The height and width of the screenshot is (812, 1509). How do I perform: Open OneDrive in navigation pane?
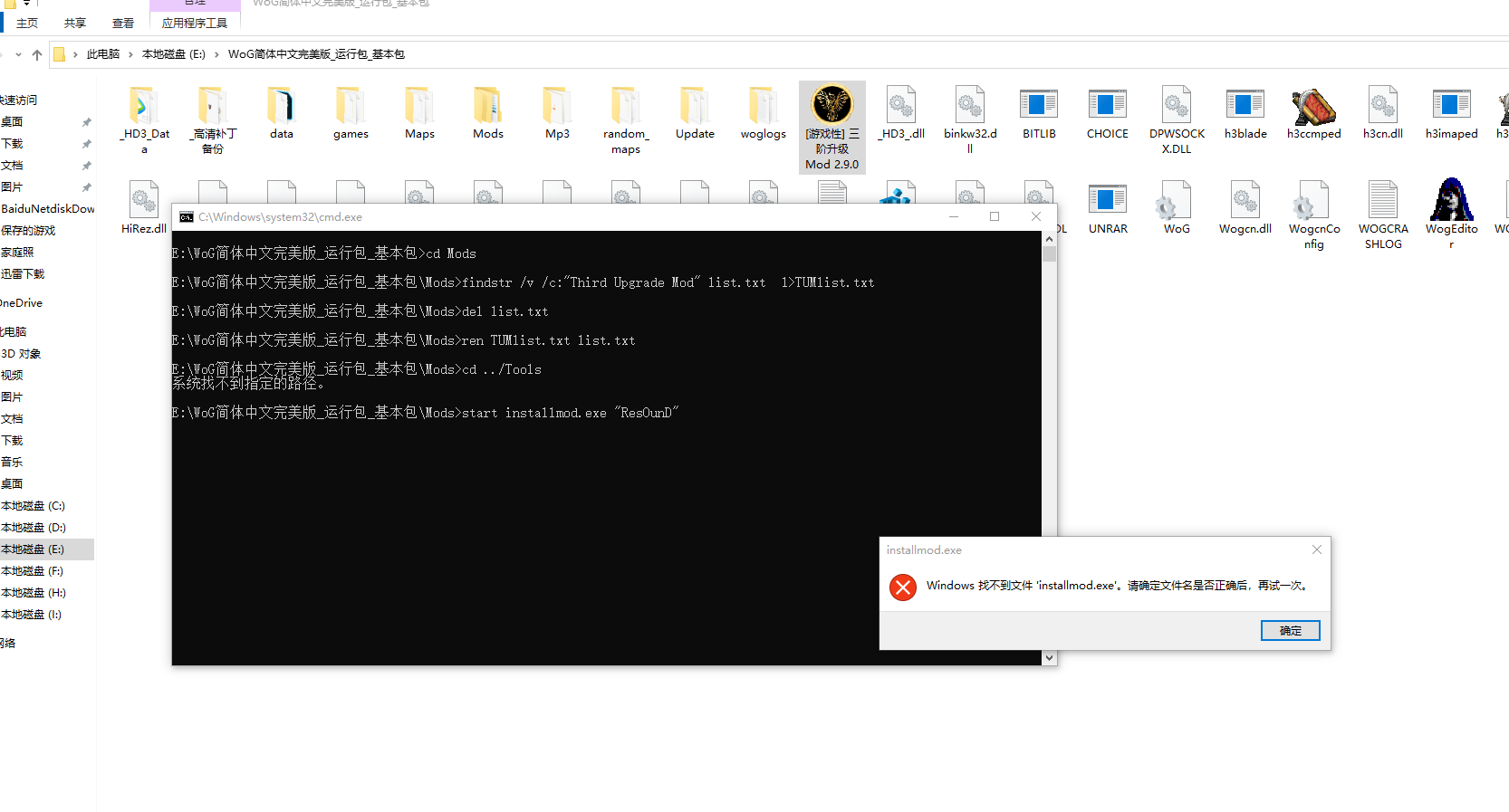coord(22,303)
